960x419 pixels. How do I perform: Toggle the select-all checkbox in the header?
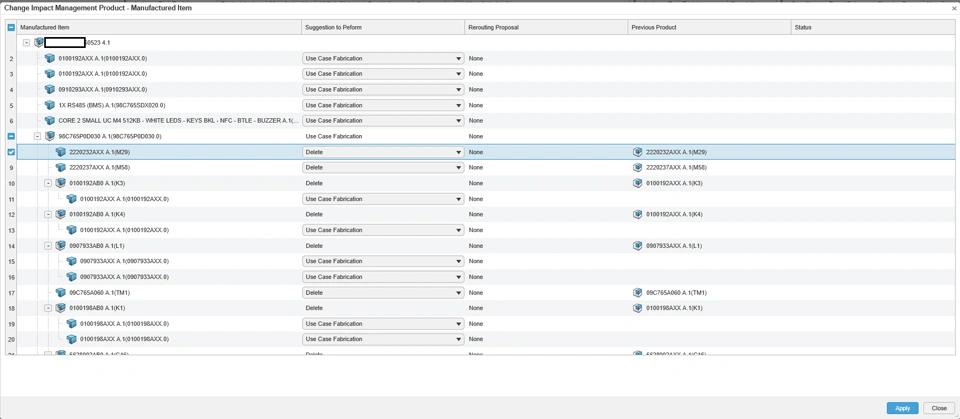tap(11, 28)
